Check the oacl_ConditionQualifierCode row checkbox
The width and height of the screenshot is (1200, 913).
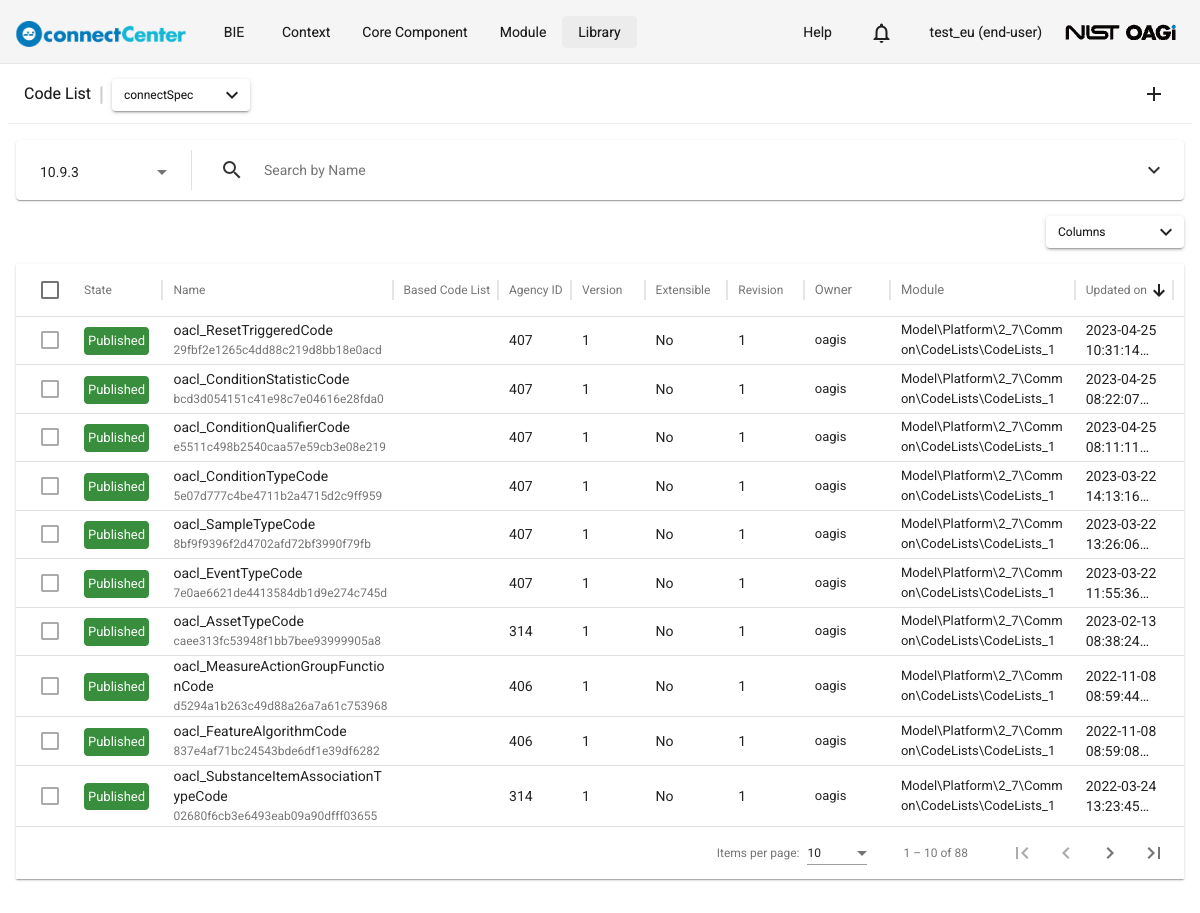pos(50,437)
